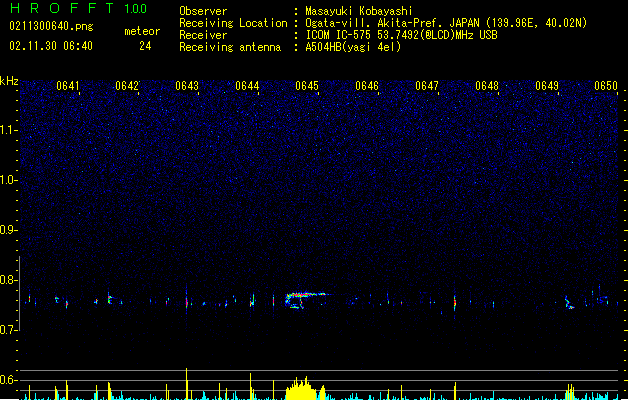This screenshot has height=400, width=629.
Task: Click the timestamp 02.11.30 06:40
Action: [x=51, y=46]
